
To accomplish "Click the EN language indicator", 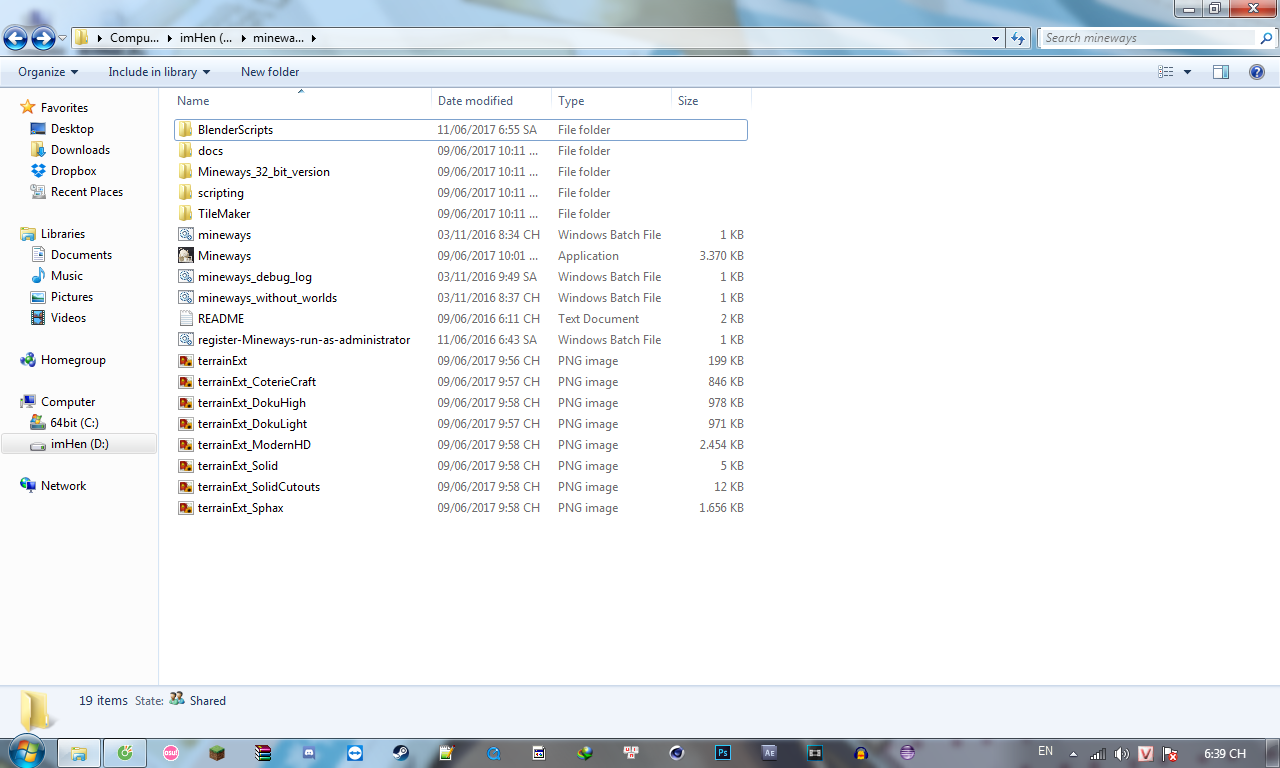I will [x=1045, y=751].
